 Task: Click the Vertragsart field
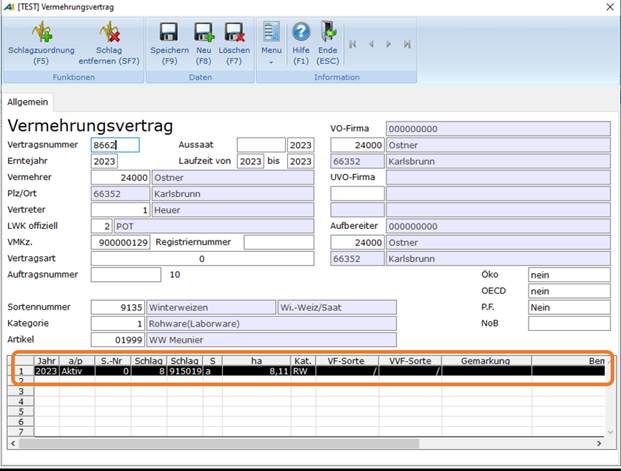202,259
